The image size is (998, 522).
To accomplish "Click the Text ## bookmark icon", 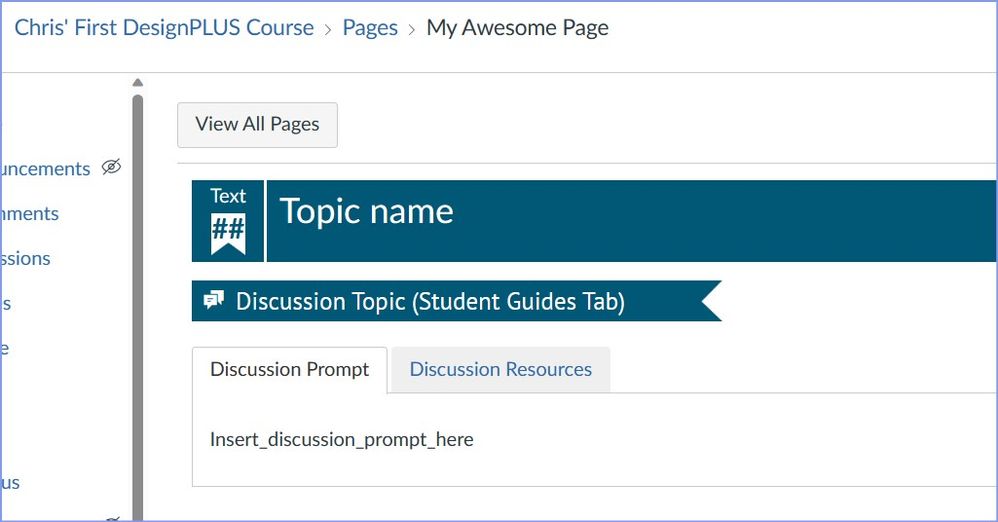I will [x=228, y=221].
